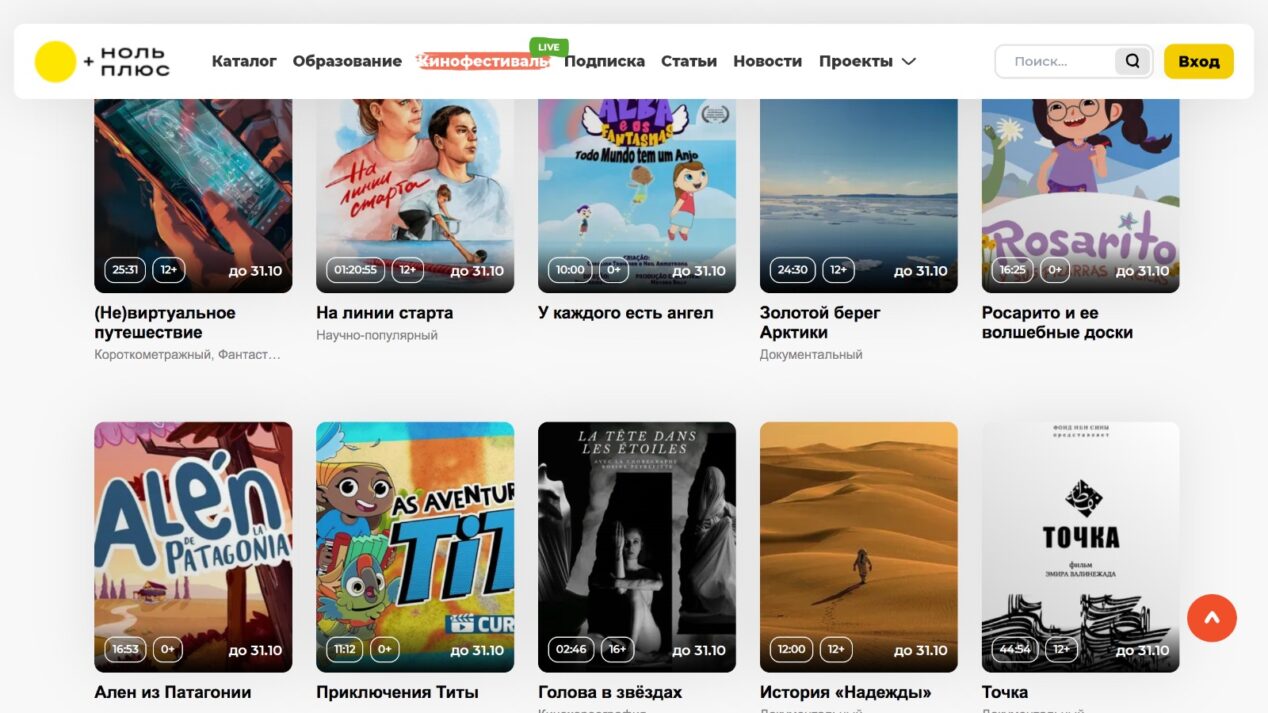Open the Кинофестиваль page
This screenshot has height=713, width=1268.
click(x=483, y=61)
